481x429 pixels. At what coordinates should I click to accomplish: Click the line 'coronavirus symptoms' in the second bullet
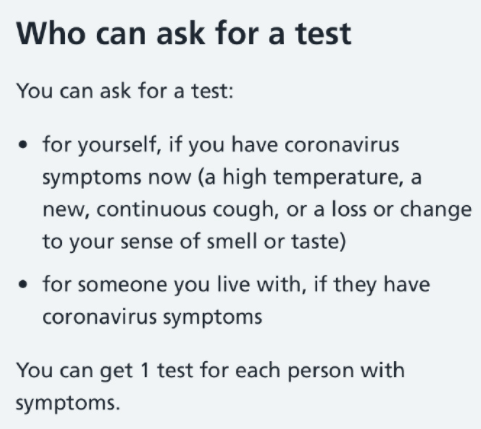pyautogui.click(x=152, y=317)
